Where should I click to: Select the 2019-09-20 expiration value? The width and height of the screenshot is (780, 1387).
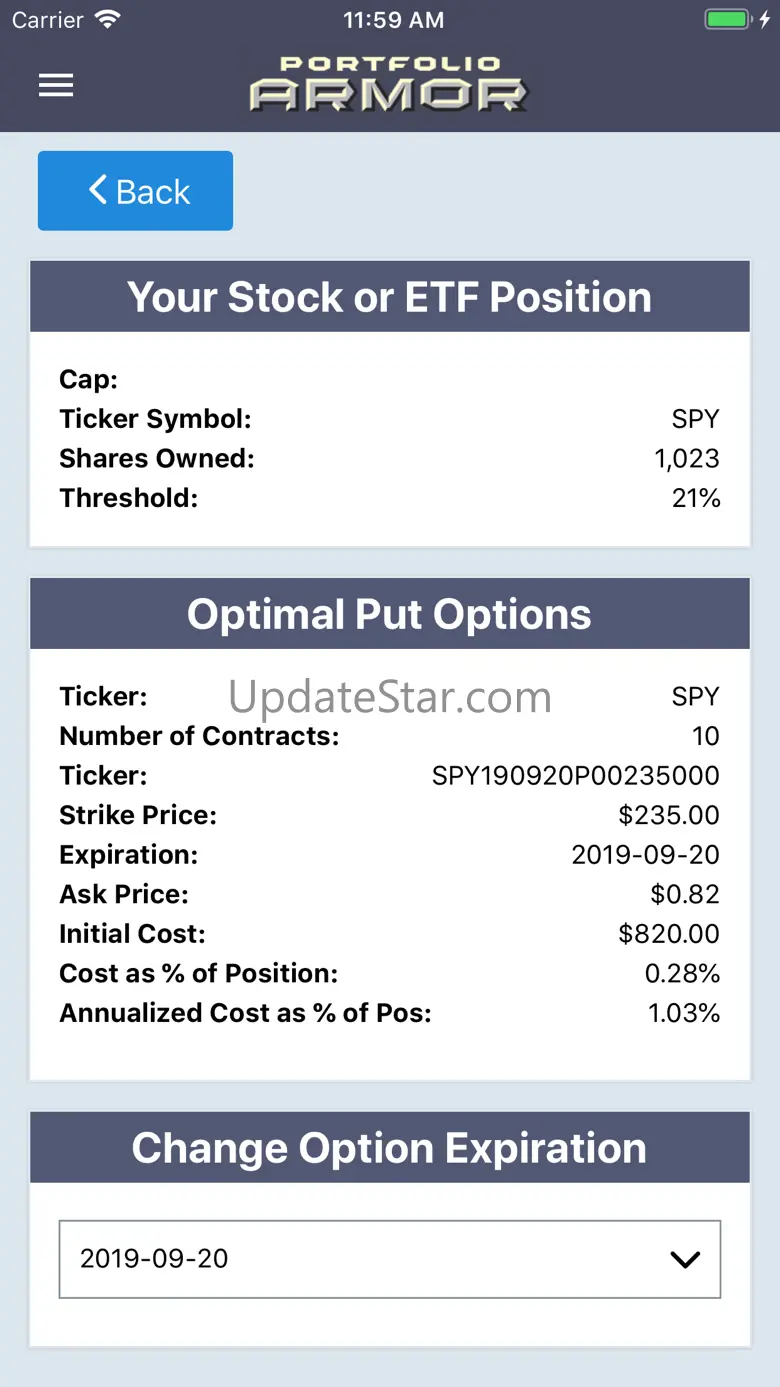click(x=154, y=1259)
